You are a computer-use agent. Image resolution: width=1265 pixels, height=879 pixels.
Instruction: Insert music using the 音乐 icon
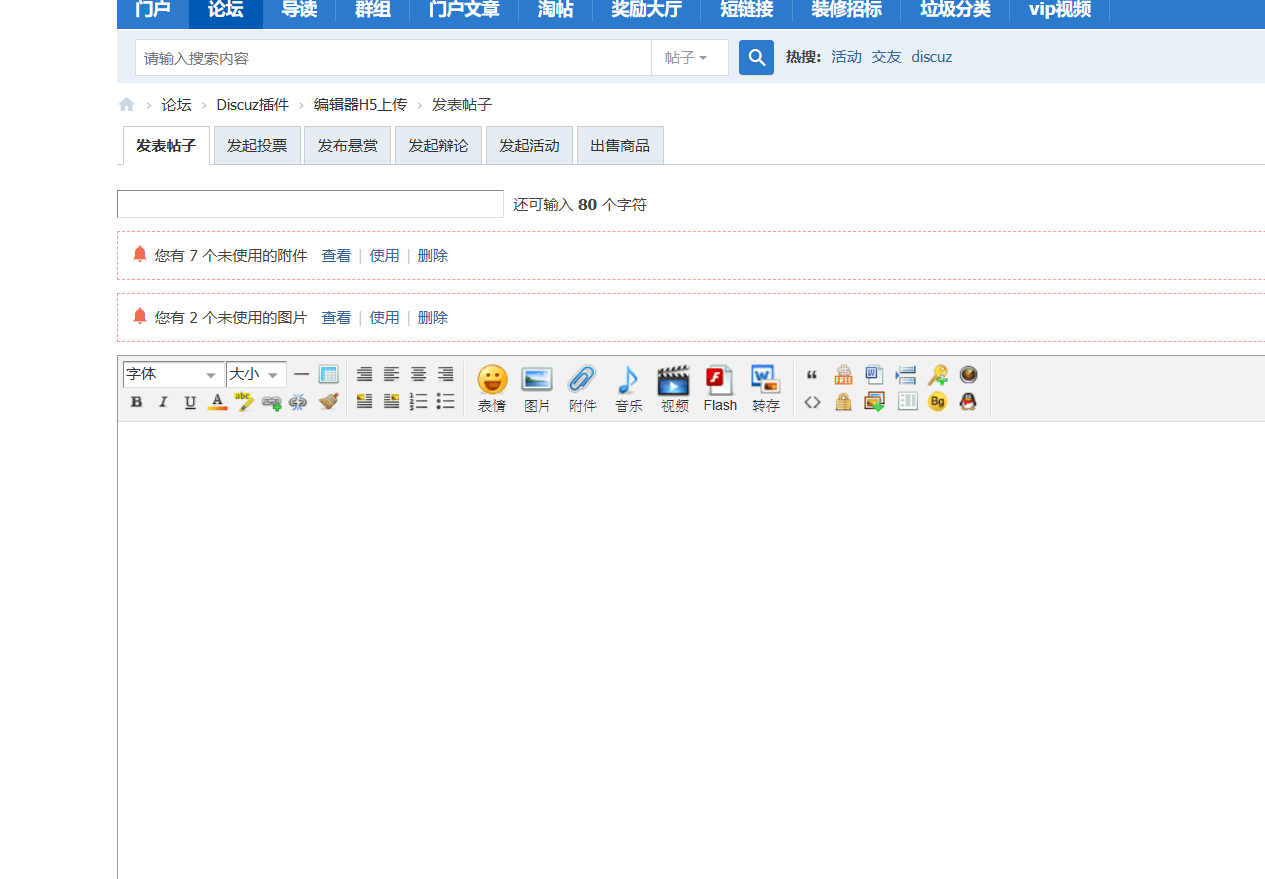point(628,388)
